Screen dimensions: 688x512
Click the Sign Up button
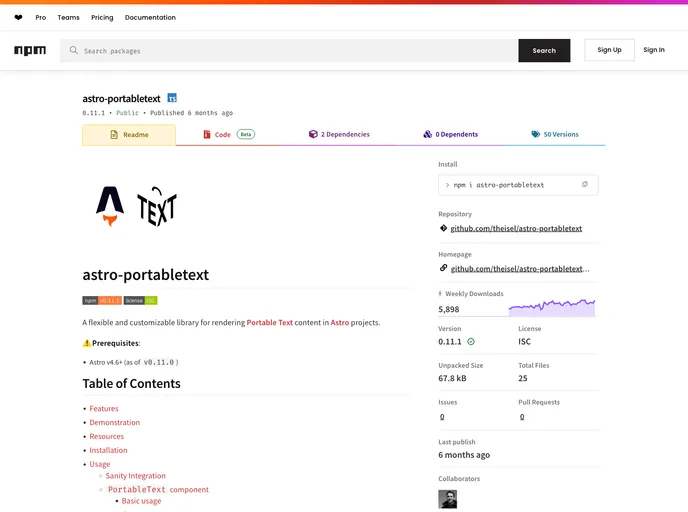pyautogui.click(x=609, y=50)
